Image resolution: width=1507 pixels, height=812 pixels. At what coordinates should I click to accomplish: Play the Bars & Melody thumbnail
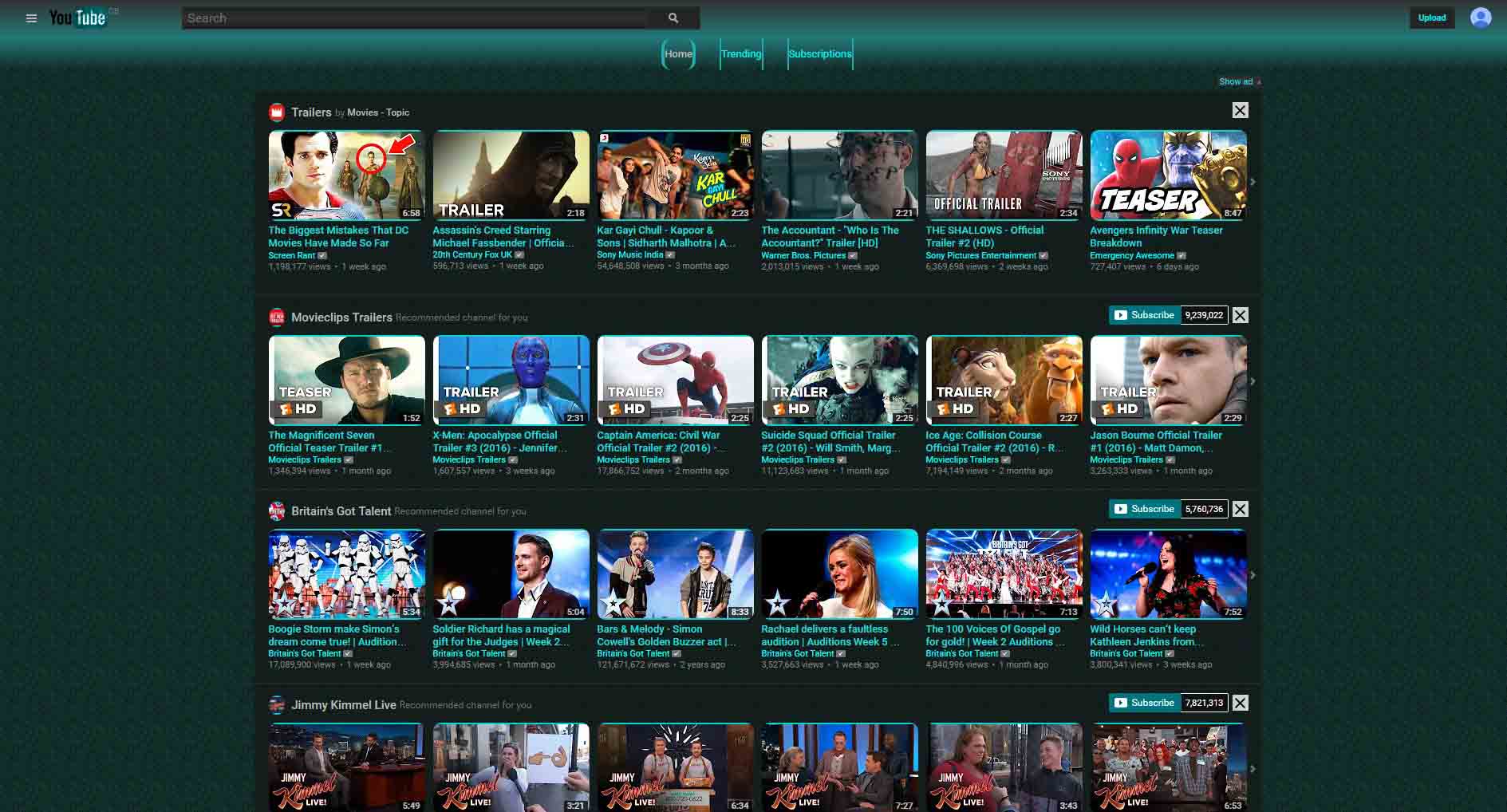coord(675,574)
